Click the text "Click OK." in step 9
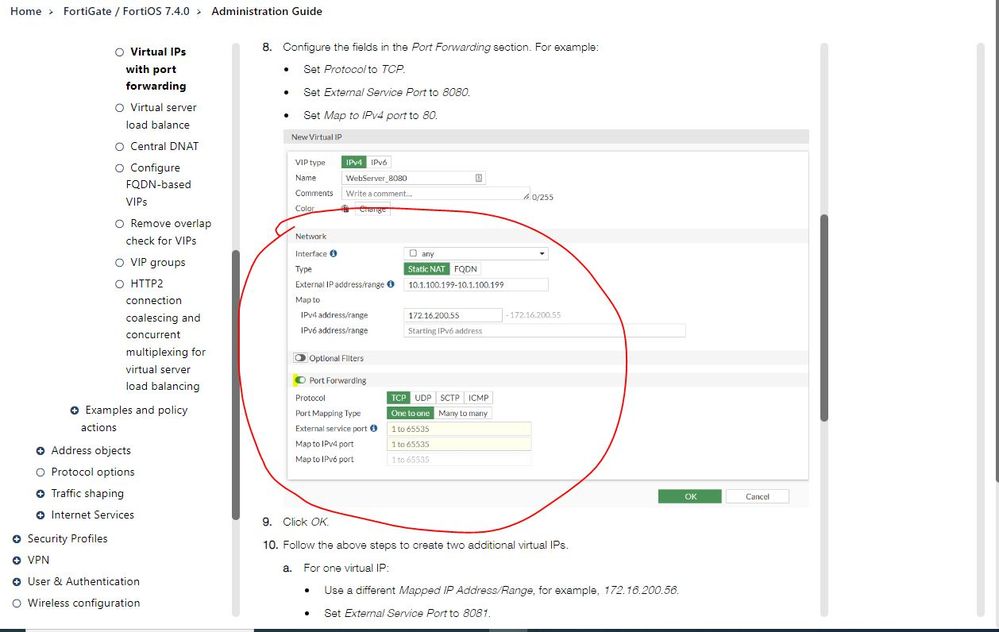 pos(306,522)
